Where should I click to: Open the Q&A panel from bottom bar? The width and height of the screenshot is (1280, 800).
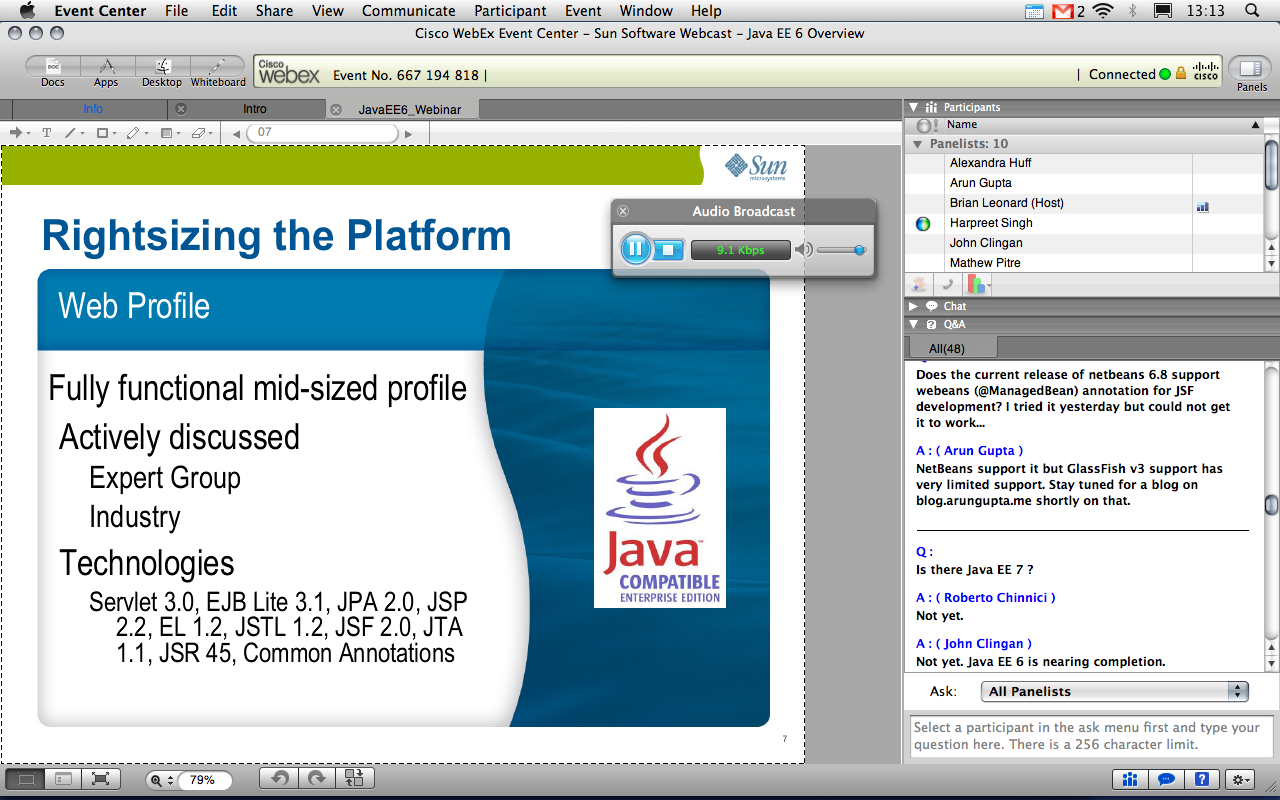[x=1203, y=780]
